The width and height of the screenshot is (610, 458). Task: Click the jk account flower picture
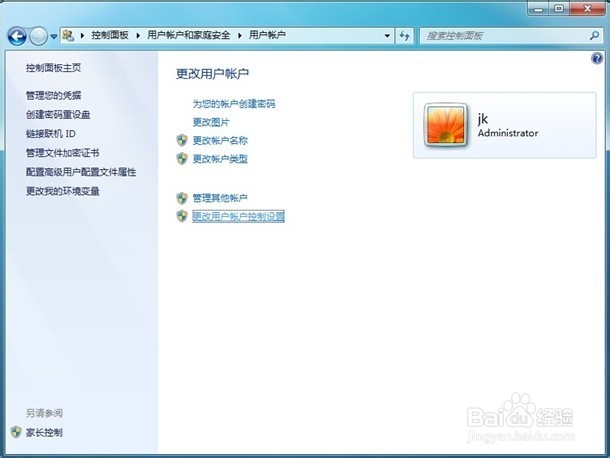pos(446,125)
